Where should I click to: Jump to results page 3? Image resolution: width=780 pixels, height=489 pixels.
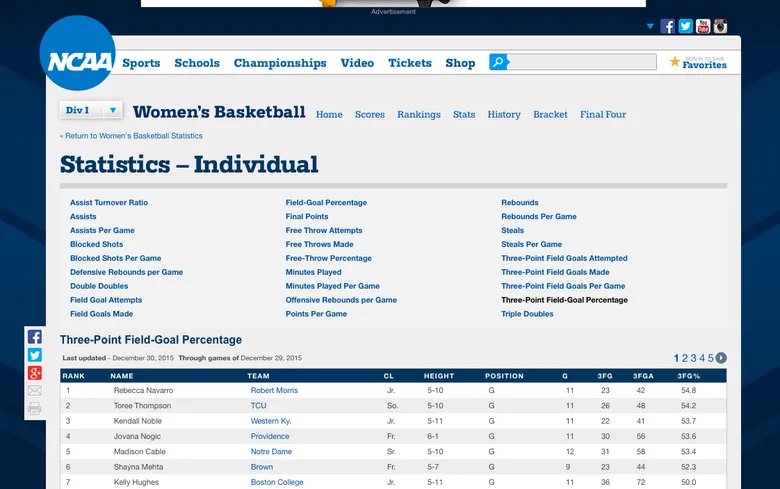(693, 358)
